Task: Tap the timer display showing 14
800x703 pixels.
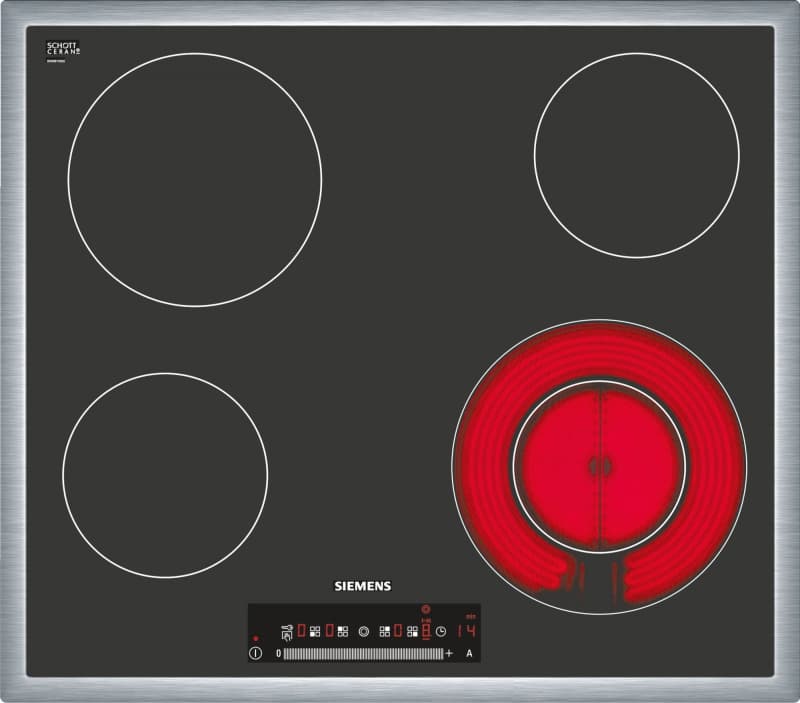Action: 467,631
